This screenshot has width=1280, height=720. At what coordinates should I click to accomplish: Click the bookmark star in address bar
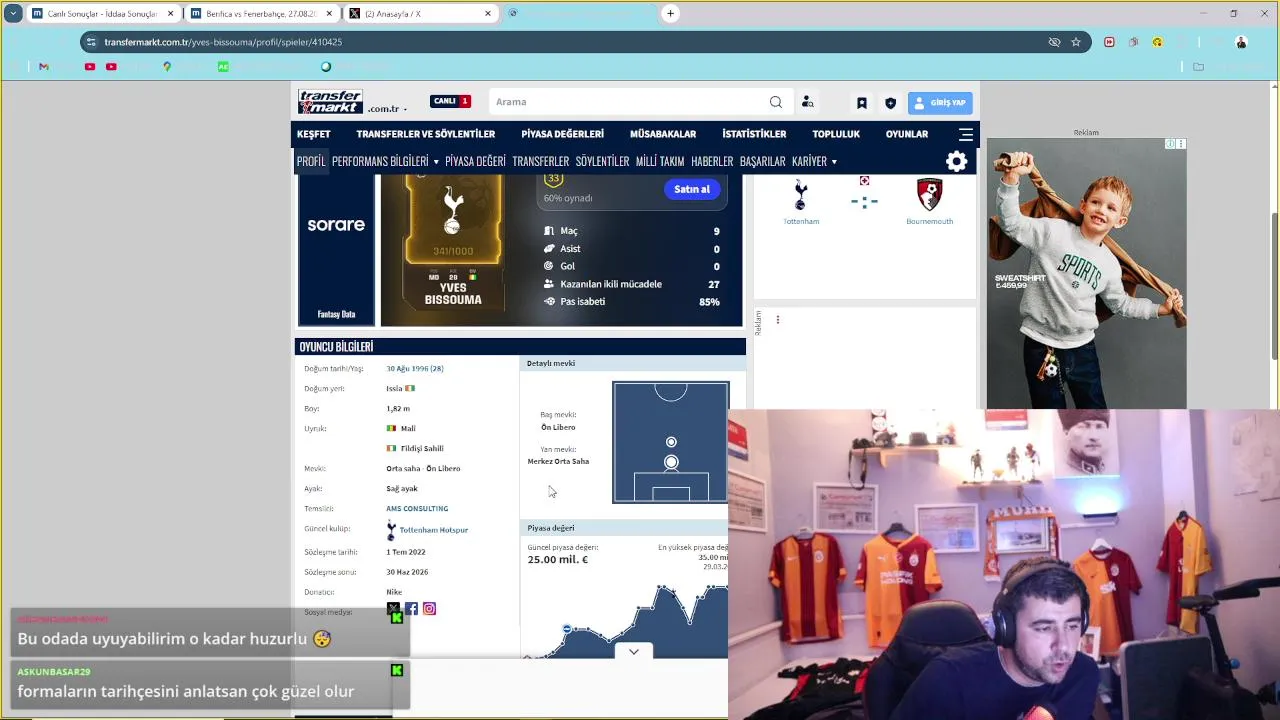coord(1076,42)
